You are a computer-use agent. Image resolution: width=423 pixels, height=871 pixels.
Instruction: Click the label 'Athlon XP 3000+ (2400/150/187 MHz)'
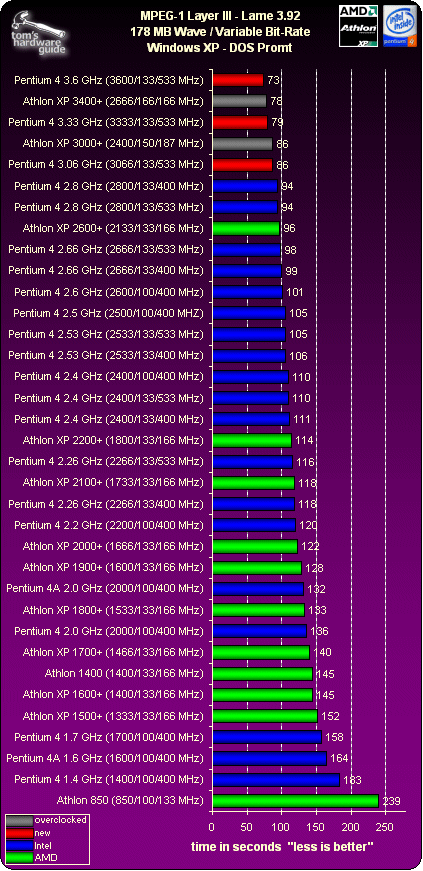pos(113,143)
